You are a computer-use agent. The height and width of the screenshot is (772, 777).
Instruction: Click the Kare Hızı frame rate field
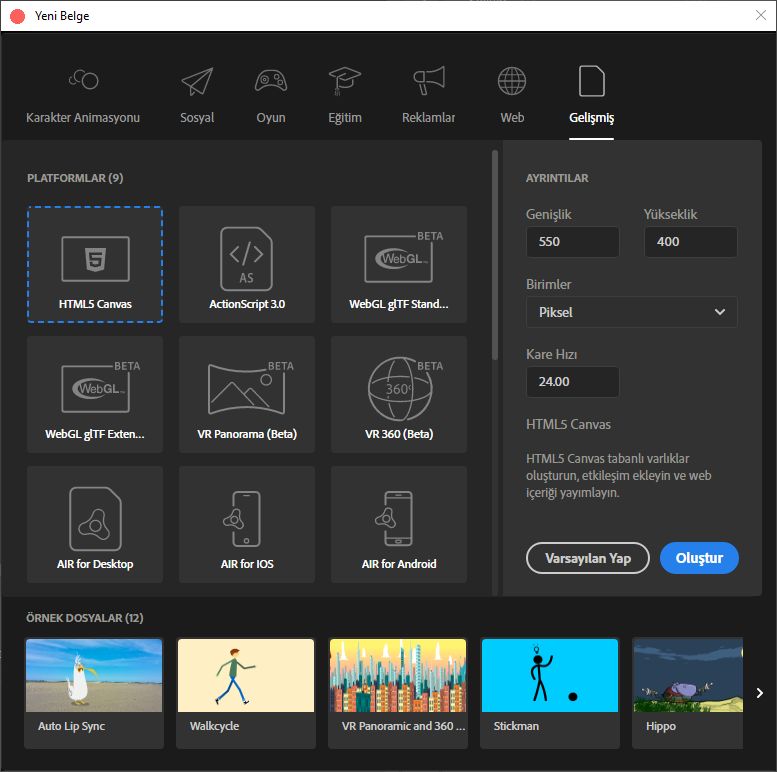572,382
